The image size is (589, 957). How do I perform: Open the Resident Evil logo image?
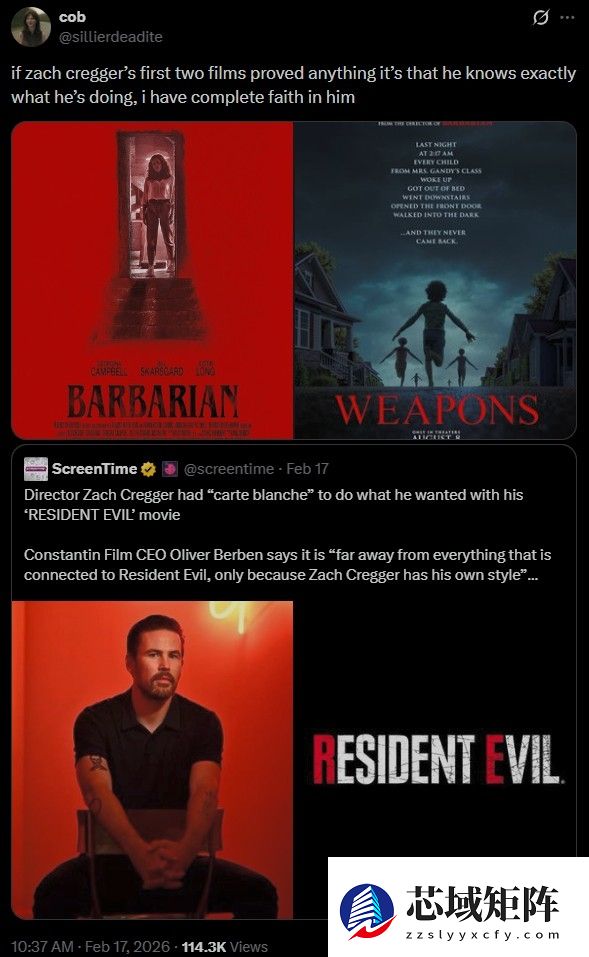(x=435, y=759)
